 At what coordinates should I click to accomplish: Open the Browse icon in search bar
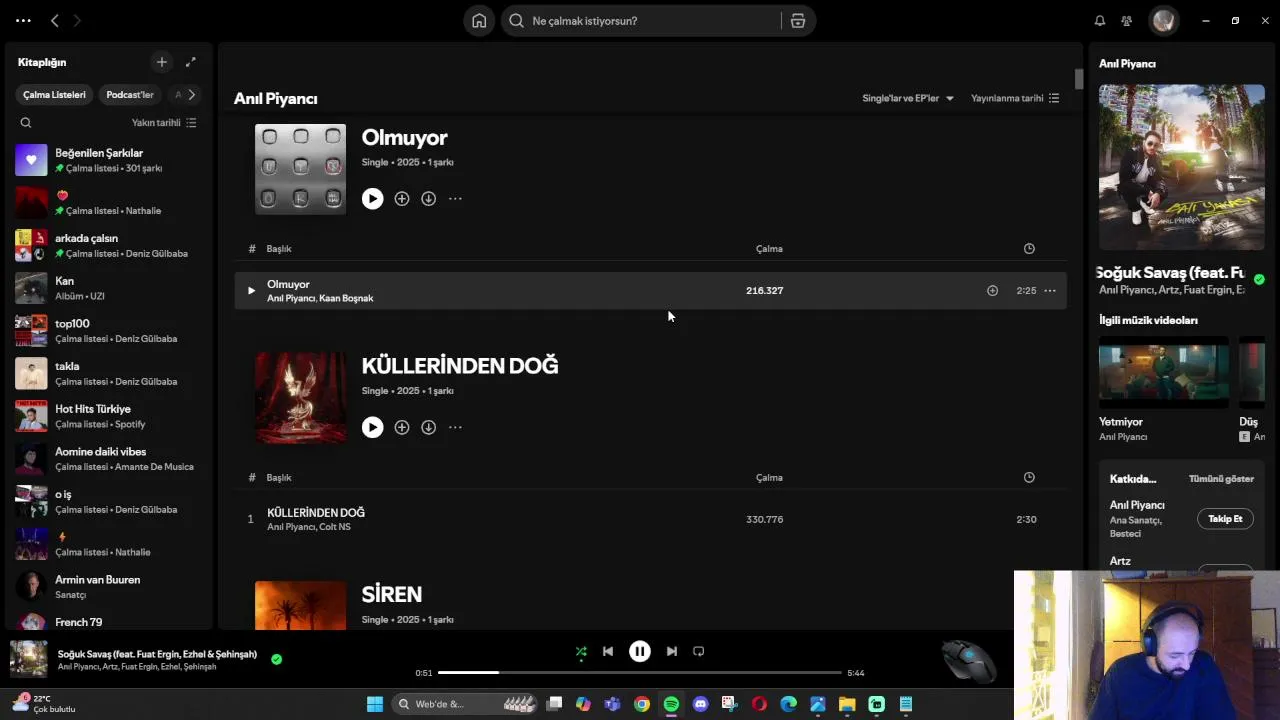click(798, 21)
